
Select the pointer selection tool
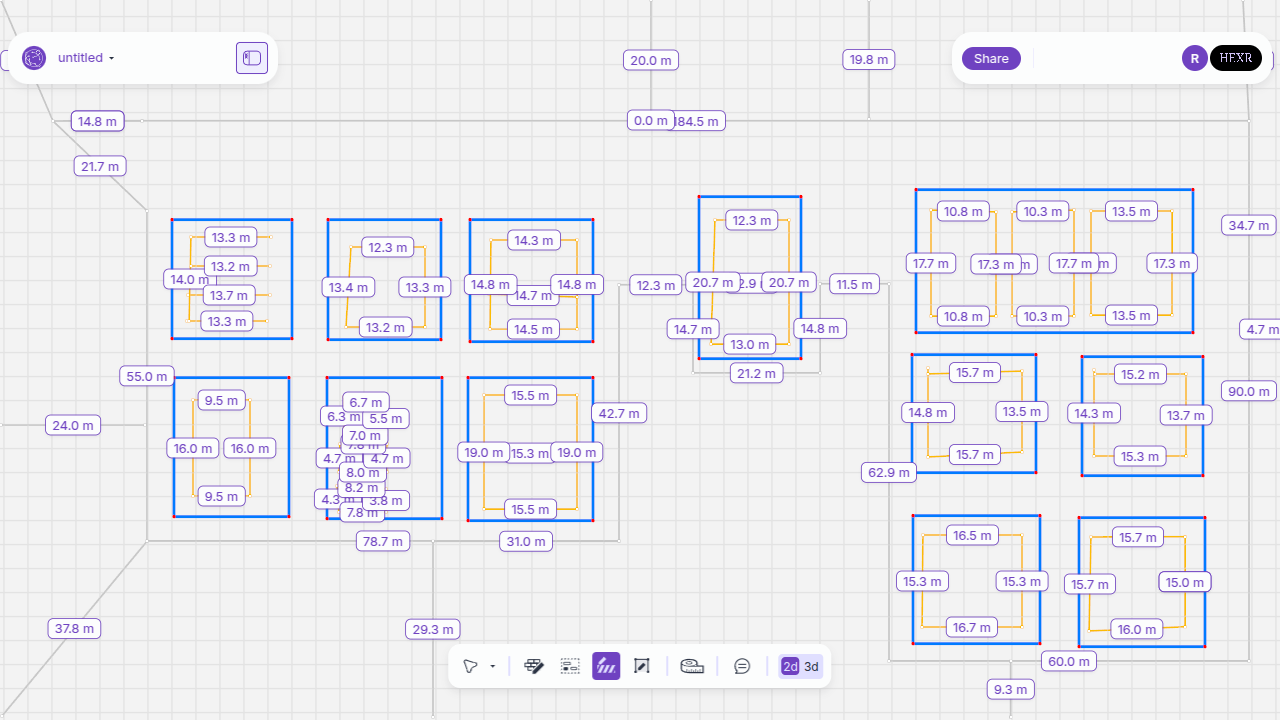click(x=470, y=666)
